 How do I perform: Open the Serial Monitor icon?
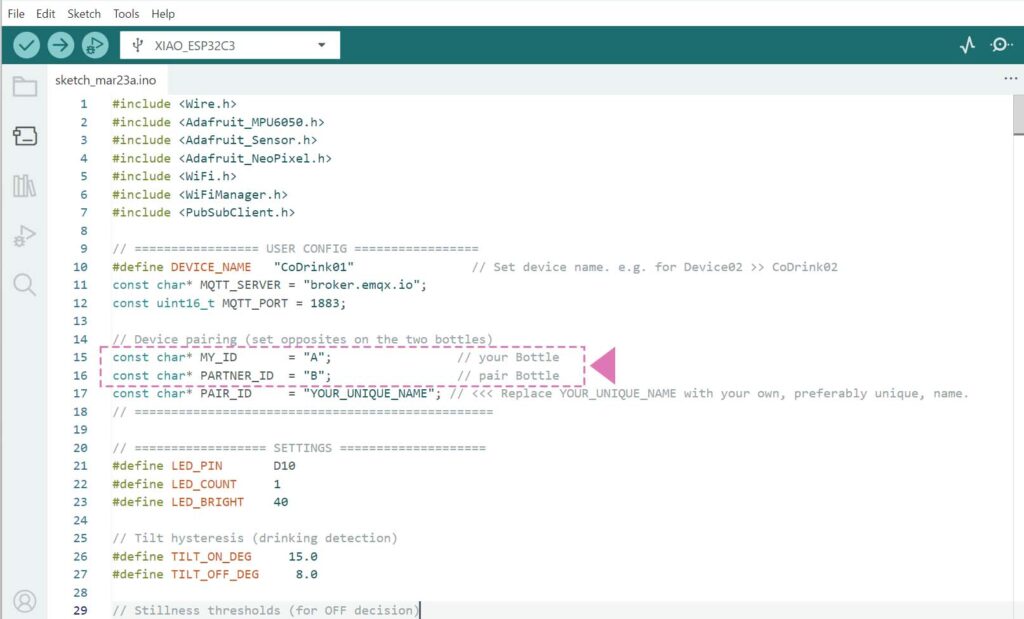[1001, 45]
